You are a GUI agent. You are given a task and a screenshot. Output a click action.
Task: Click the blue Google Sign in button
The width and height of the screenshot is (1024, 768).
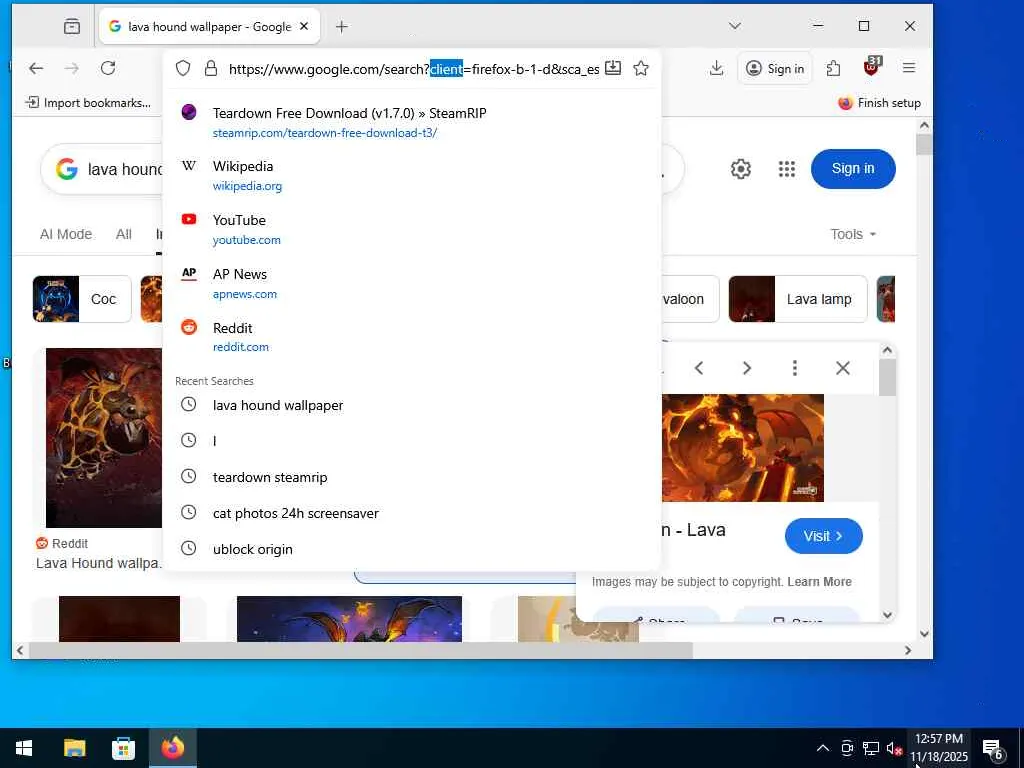853,168
